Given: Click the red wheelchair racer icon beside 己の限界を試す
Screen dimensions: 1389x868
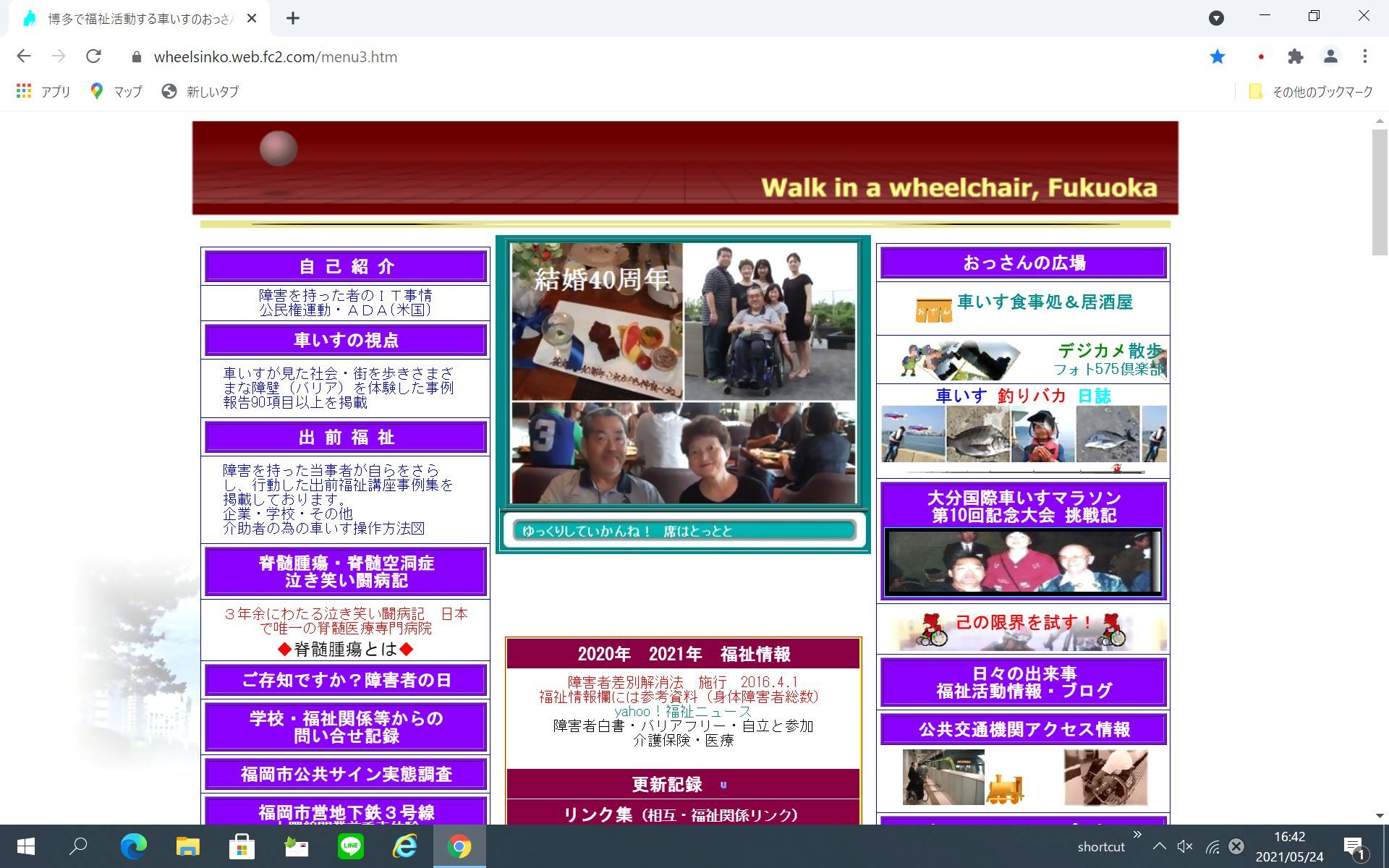Looking at the screenshot, I should click(933, 629).
